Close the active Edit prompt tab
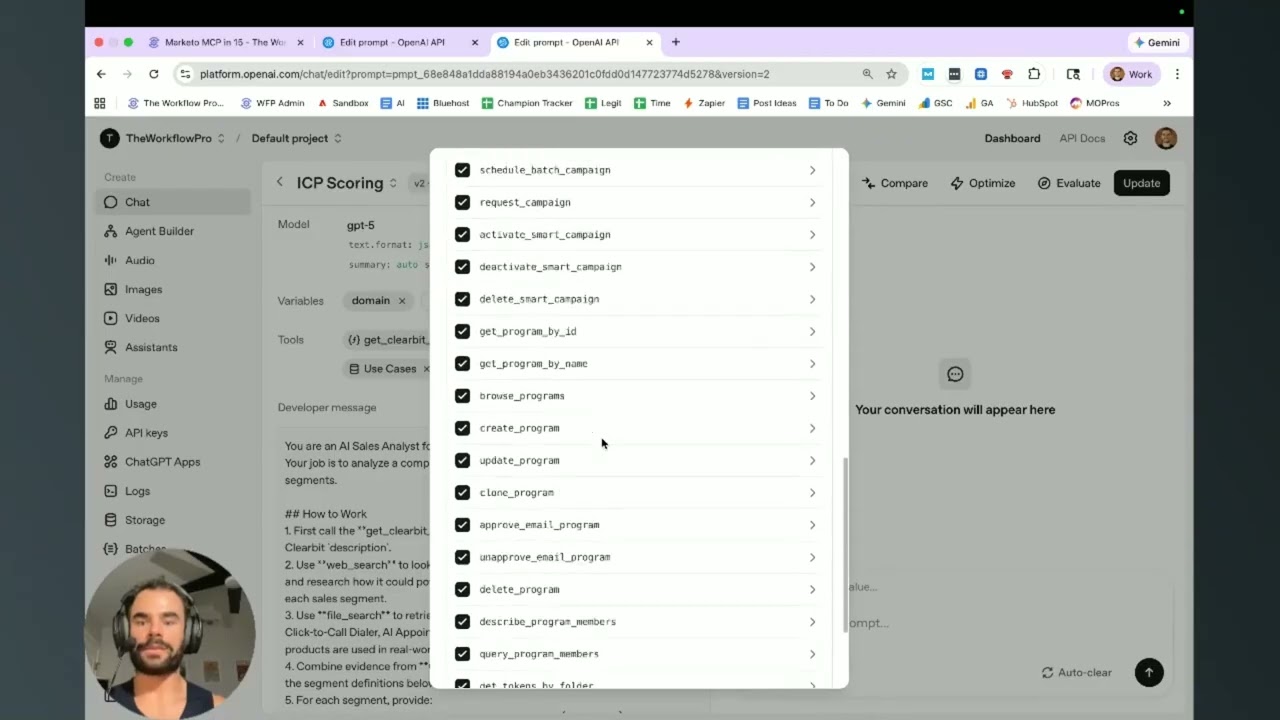The image size is (1280, 720). [649, 42]
